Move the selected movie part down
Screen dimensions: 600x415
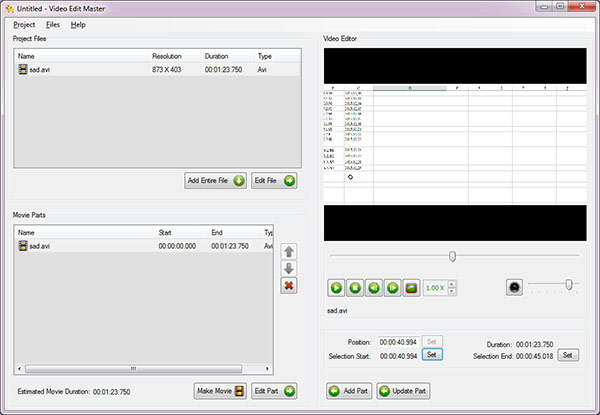289,269
